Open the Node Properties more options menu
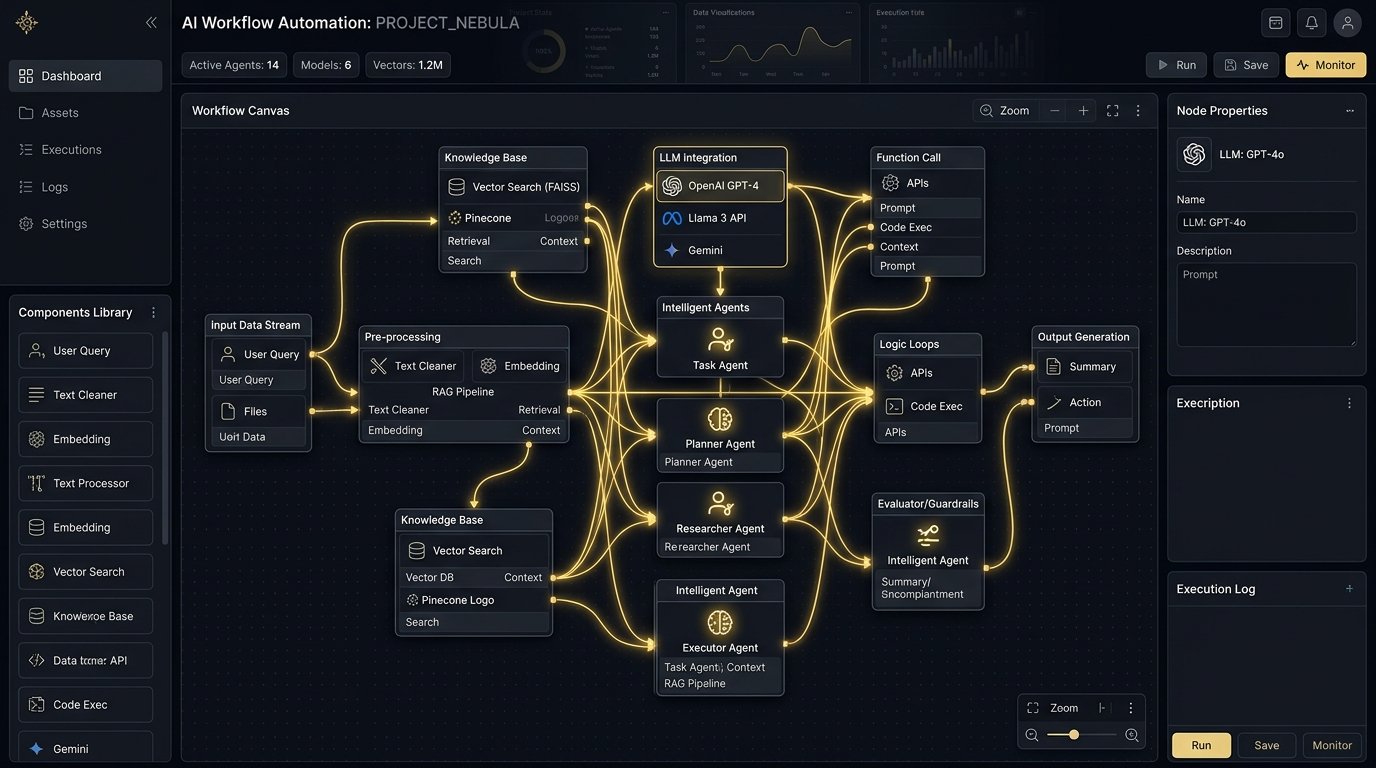The width and height of the screenshot is (1376, 768). click(1350, 111)
